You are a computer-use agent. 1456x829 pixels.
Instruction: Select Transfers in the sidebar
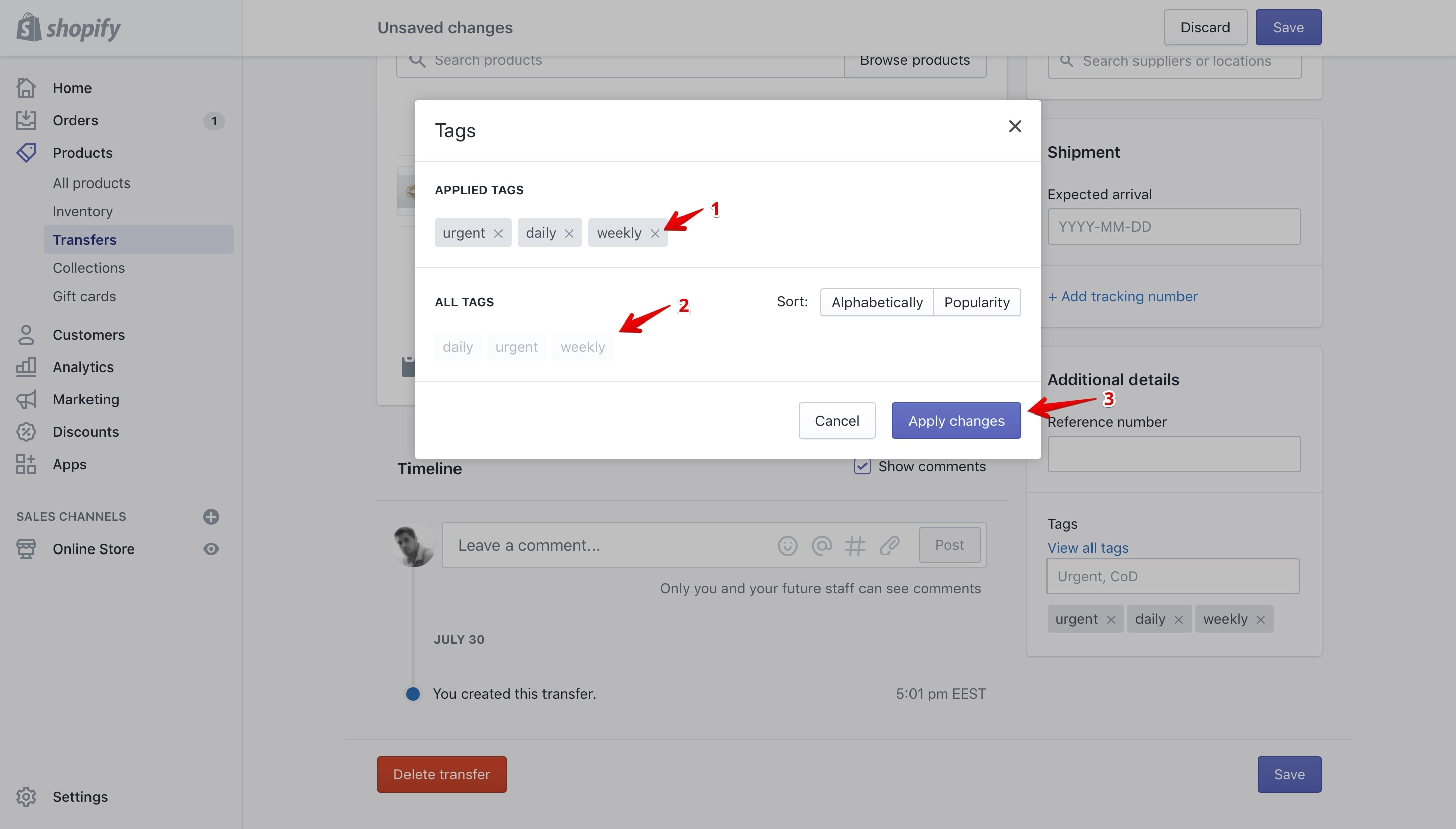(x=139, y=240)
